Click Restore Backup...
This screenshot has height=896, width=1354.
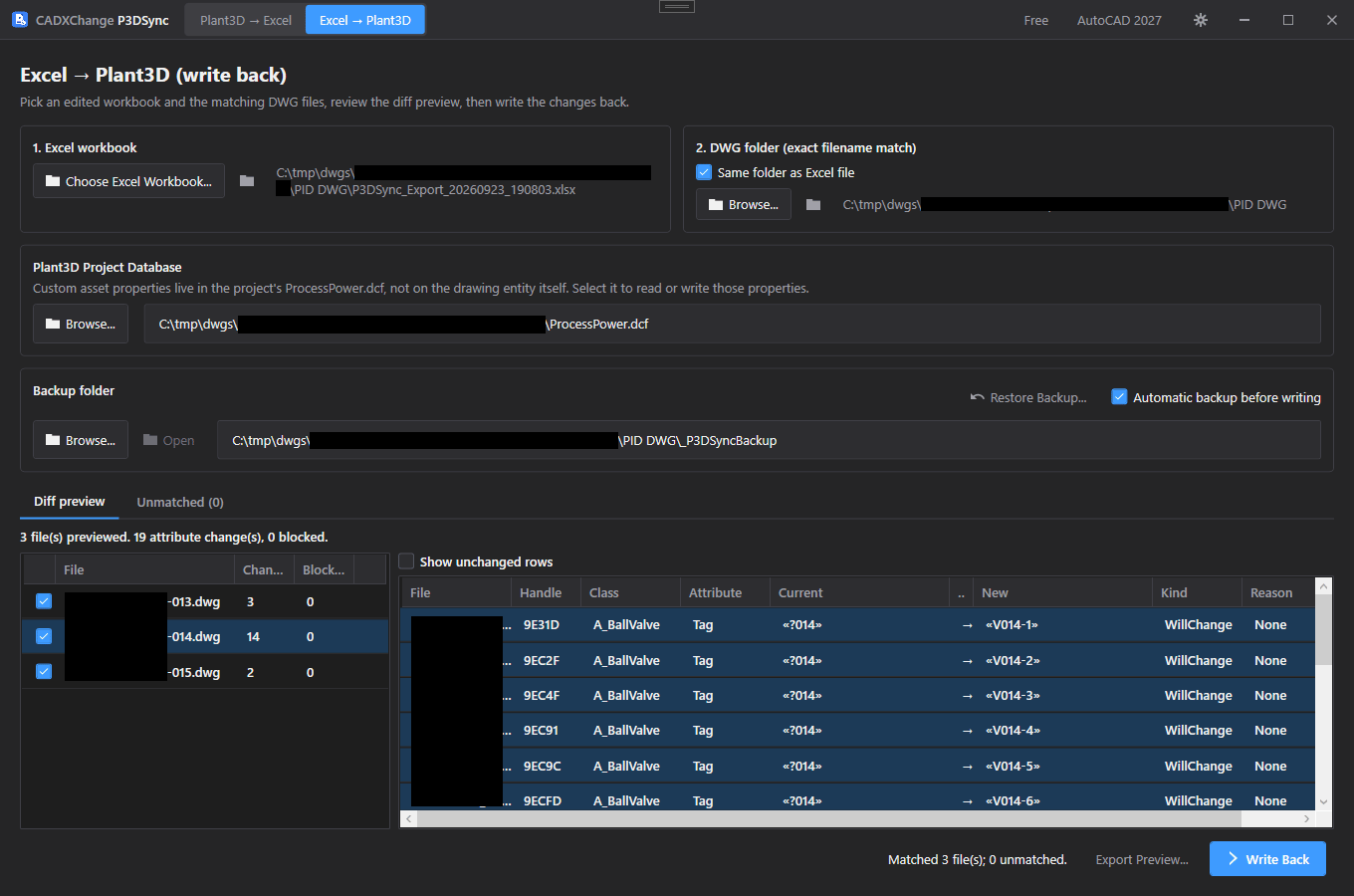(1028, 397)
